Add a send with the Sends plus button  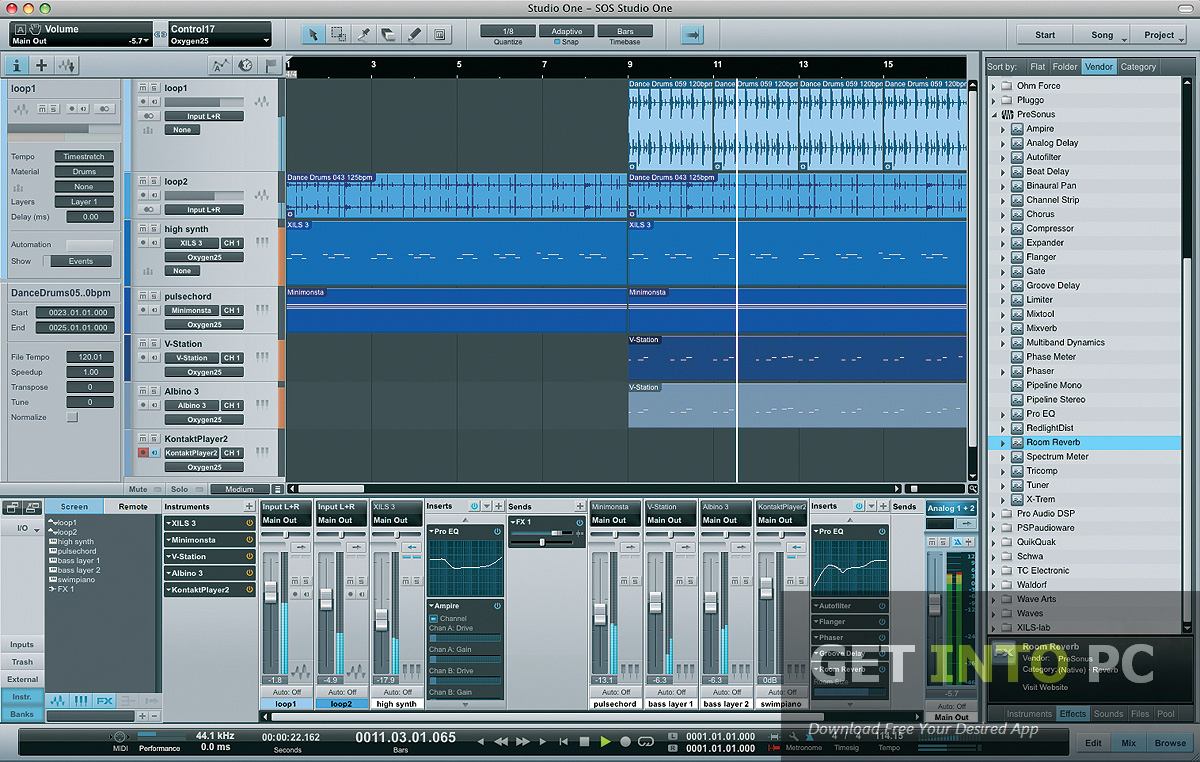pos(580,507)
